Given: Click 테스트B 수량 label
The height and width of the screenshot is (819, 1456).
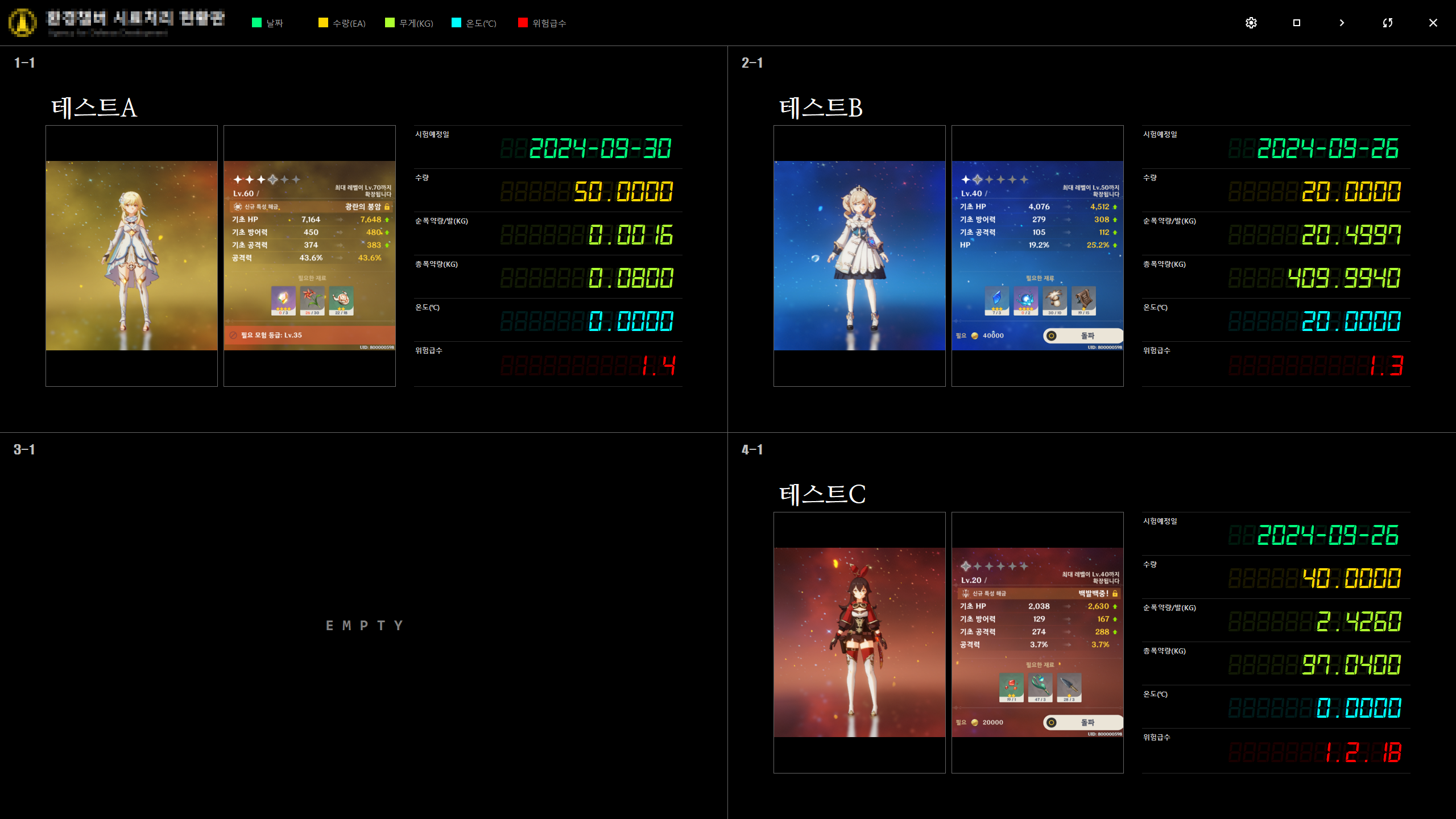Looking at the screenshot, I should (x=1150, y=177).
